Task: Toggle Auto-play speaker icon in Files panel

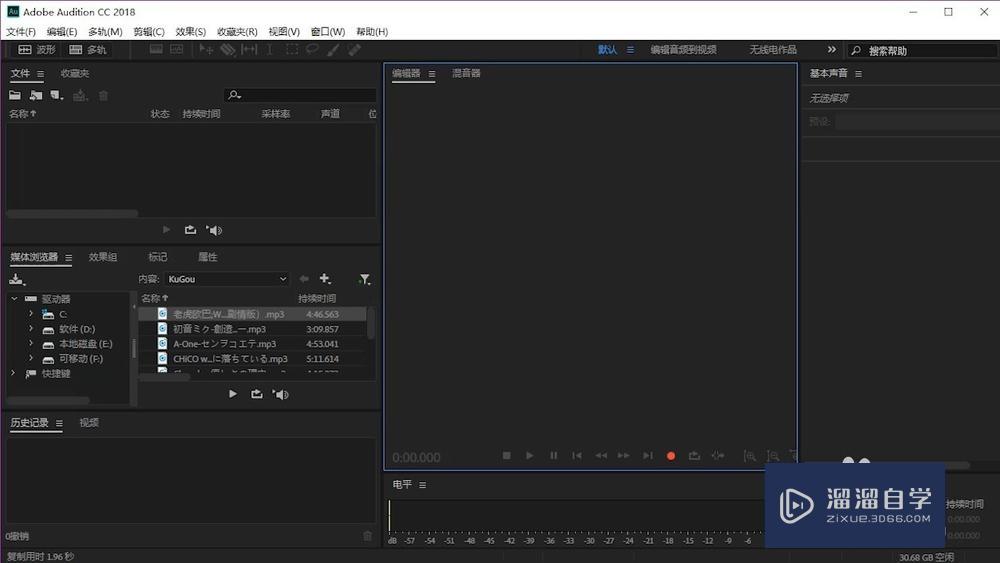Action: coord(214,230)
